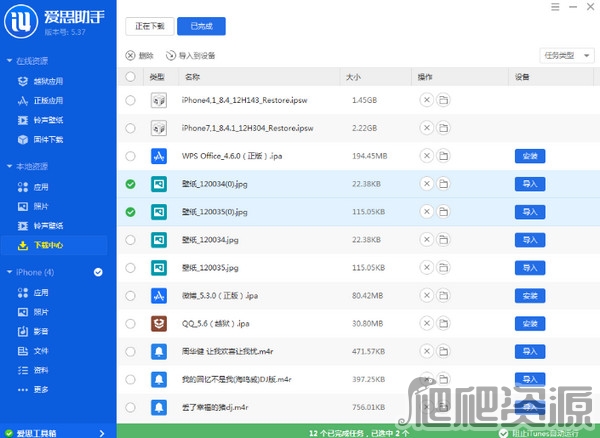Open folder for 壁纸_120034.jpg
This screenshot has width=600, height=438.
443,240
